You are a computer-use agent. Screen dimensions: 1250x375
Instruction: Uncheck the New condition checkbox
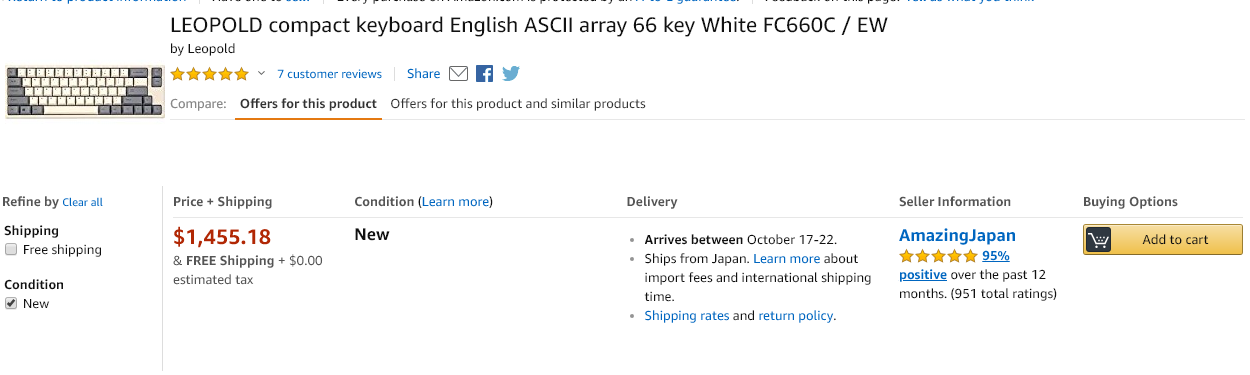(x=11, y=304)
